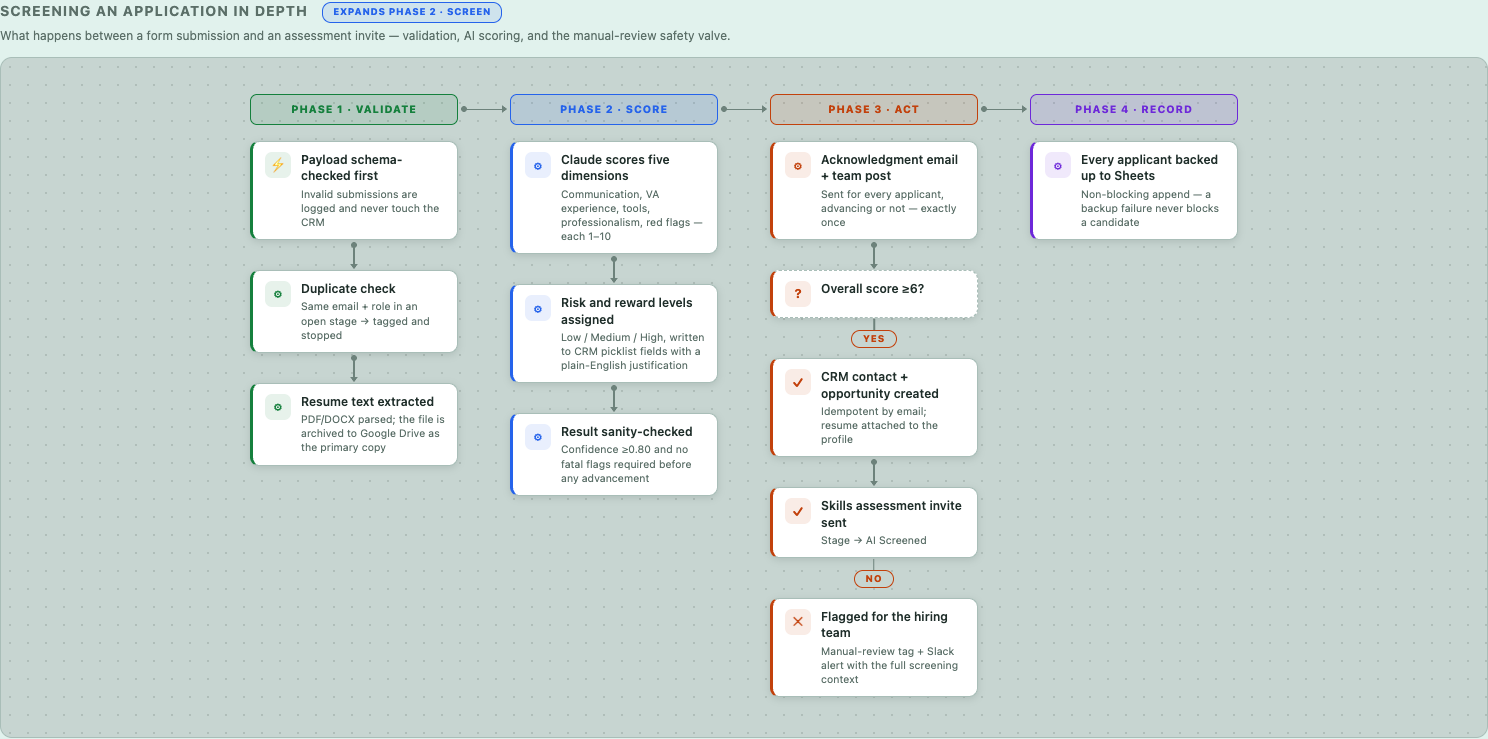Image resolution: width=1488 pixels, height=739 pixels.
Task: Click the checkmark icon on Skills assessment invite card
Action: (x=798, y=512)
